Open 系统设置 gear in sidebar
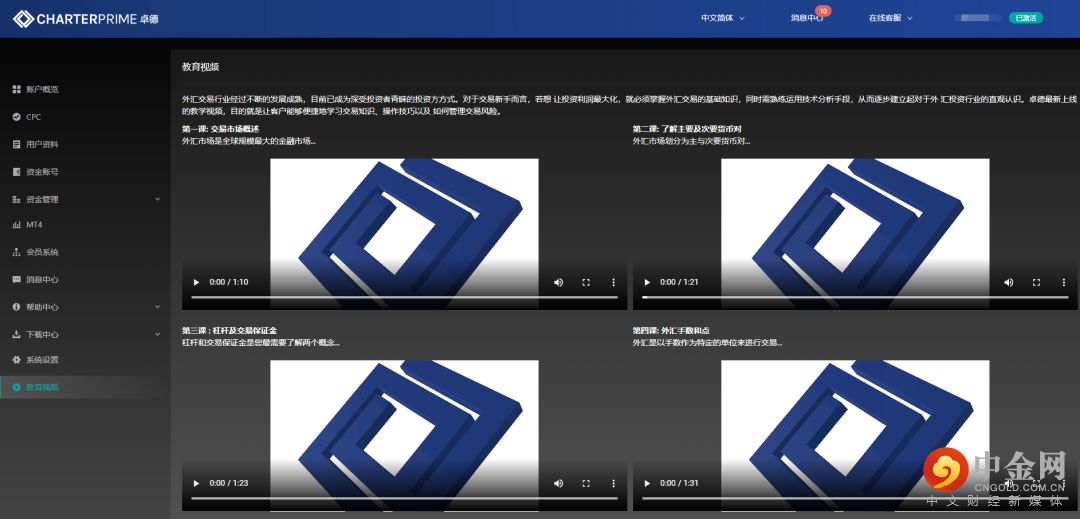 tap(41, 359)
